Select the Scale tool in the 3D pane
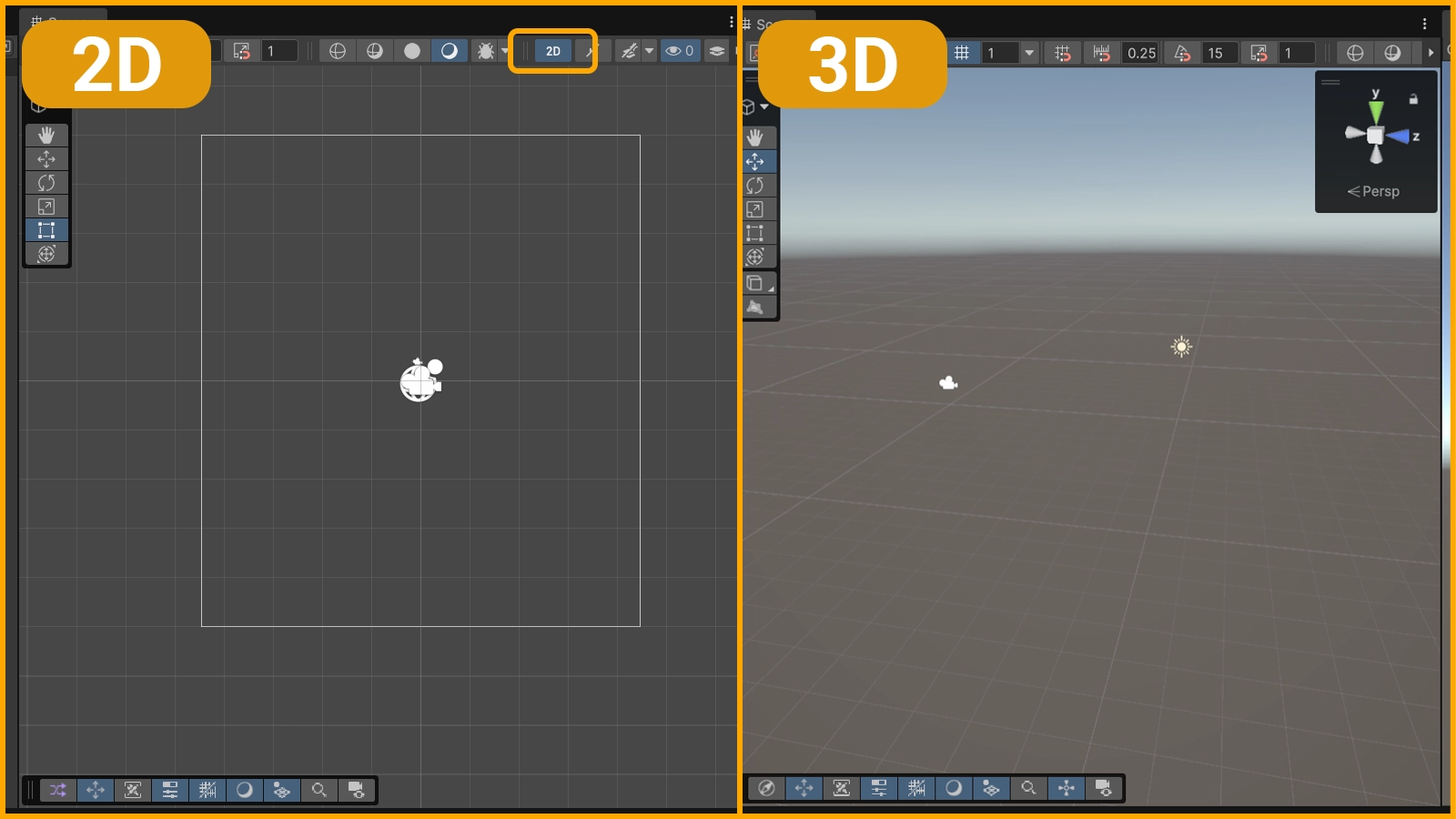The width and height of the screenshot is (1456, 819). [x=755, y=208]
